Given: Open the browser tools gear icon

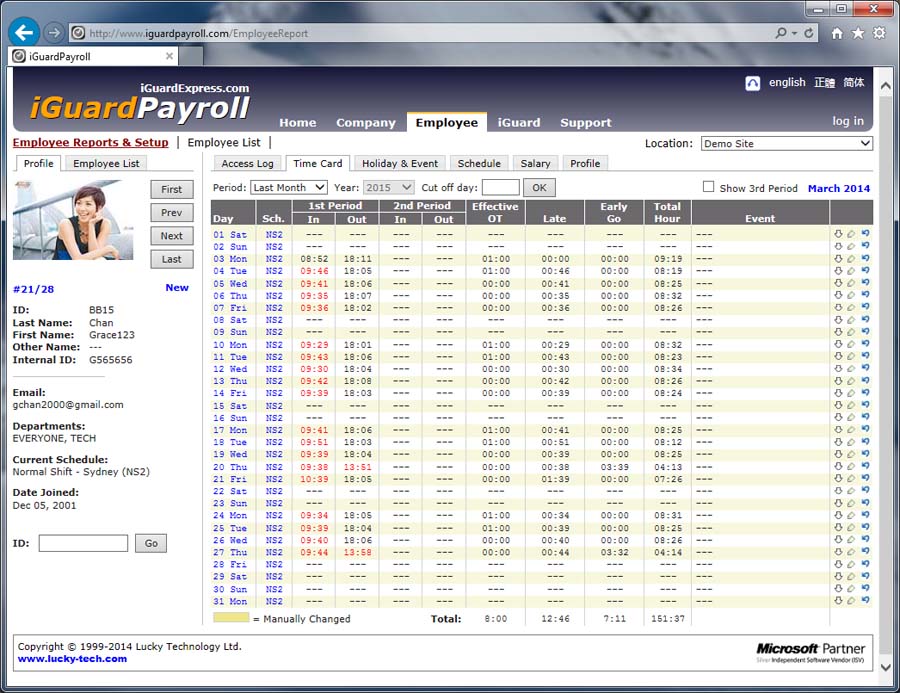Looking at the screenshot, I should point(879,33).
